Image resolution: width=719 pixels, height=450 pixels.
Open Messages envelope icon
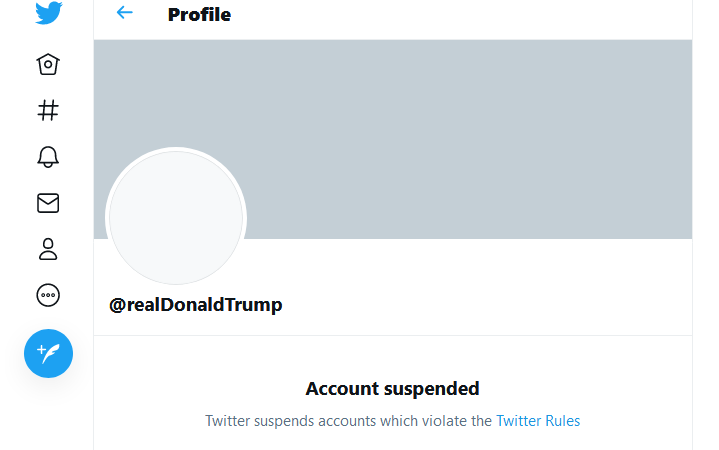(48, 203)
